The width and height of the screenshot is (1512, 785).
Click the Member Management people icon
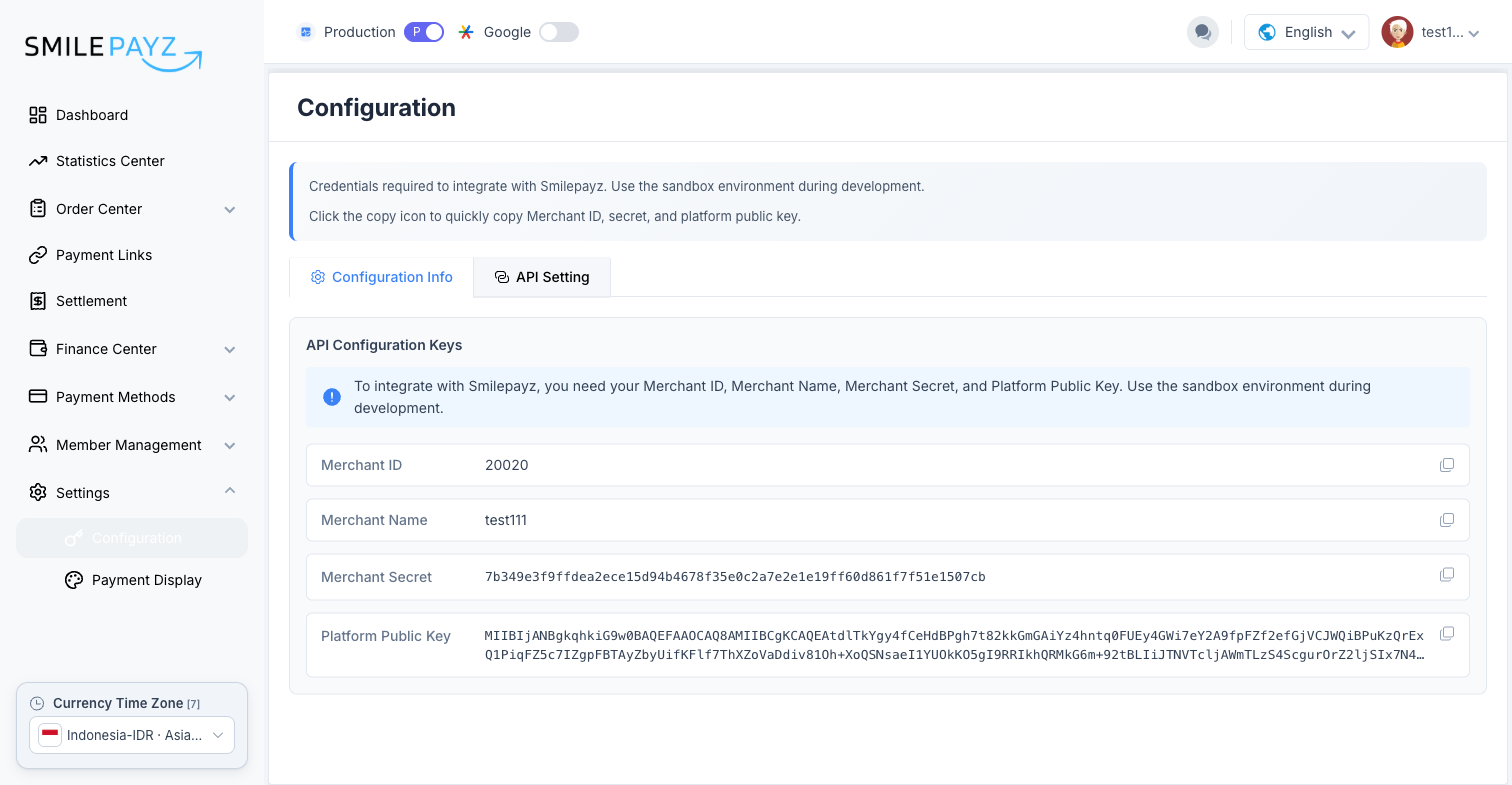click(x=38, y=445)
